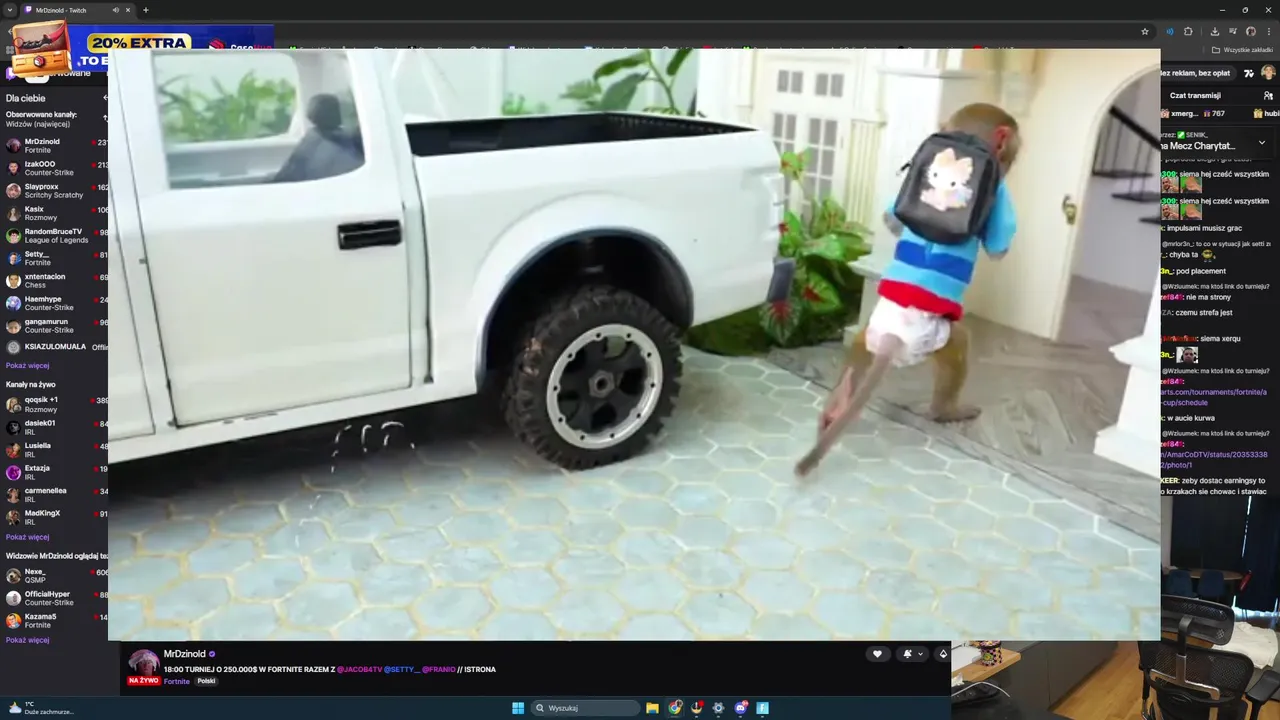The width and height of the screenshot is (1280, 720).
Task: Open xntentacion channel in sidebar
Action: (x=55, y=280)
